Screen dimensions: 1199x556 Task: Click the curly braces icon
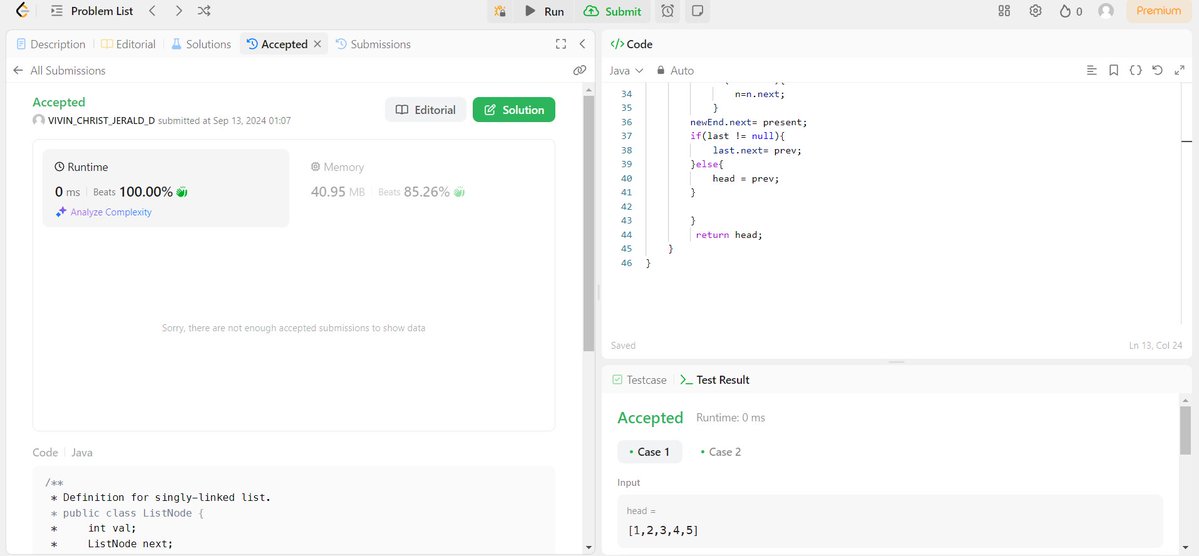(1136, 70)
